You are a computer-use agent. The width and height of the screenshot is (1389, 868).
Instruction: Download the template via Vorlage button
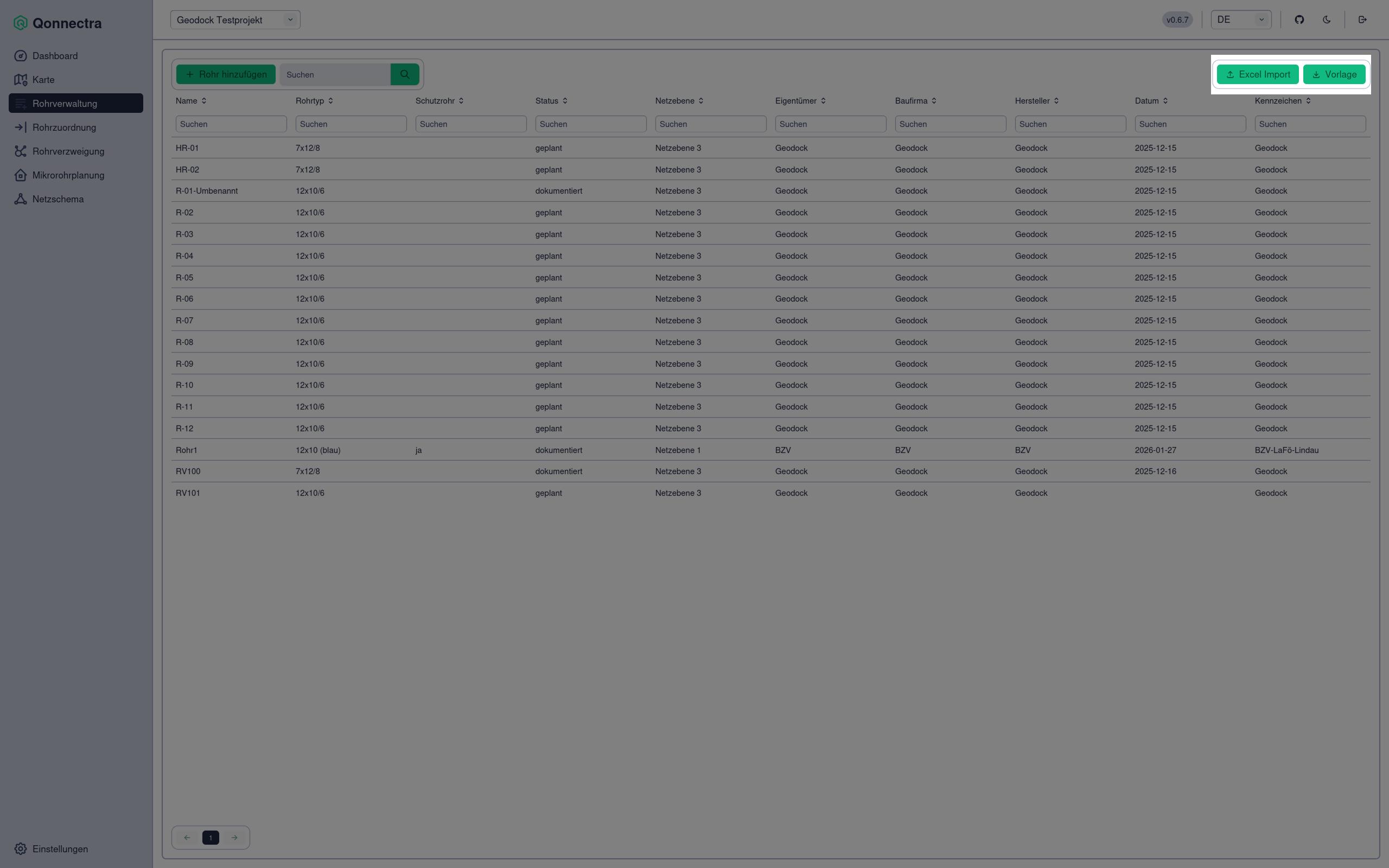click(x=1334, y=74)
